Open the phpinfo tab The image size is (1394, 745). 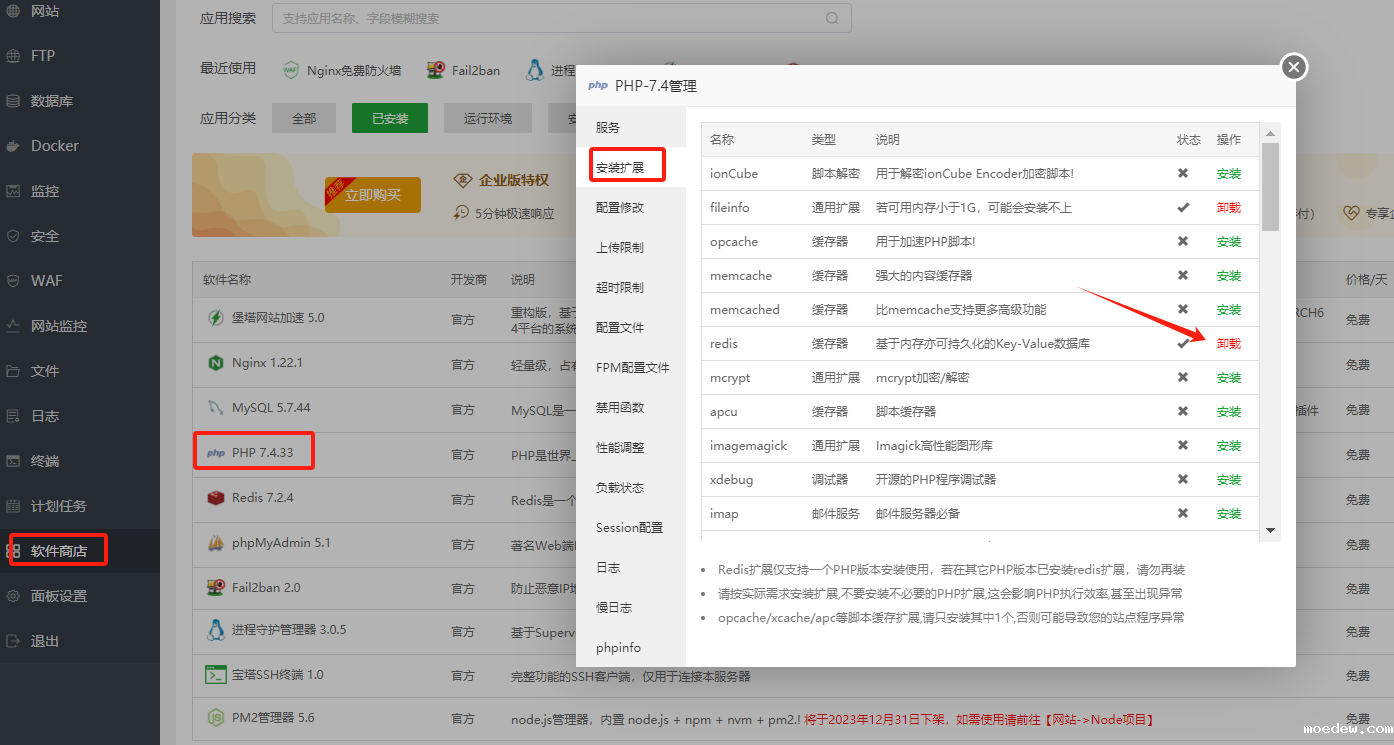618,648
